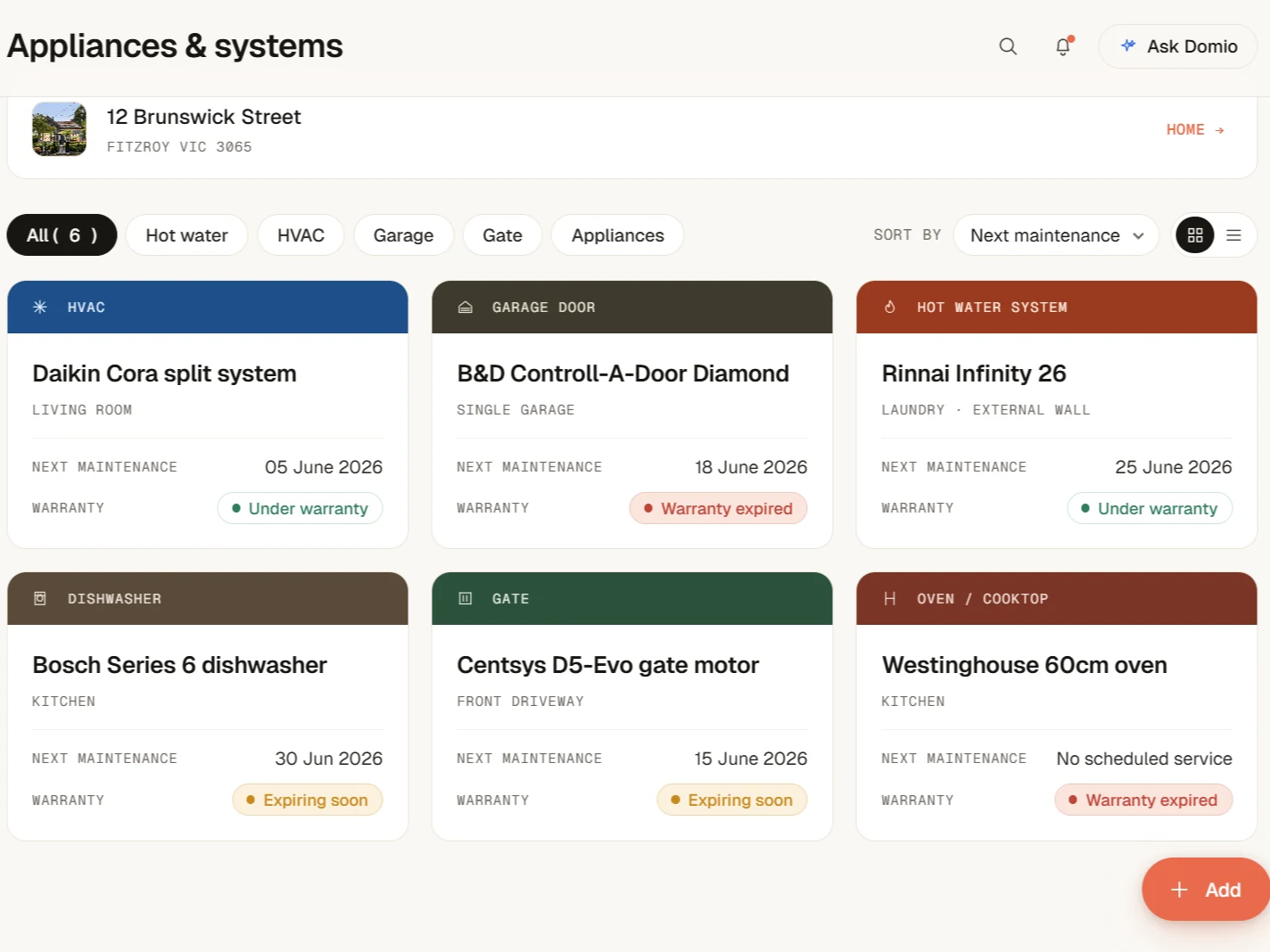Filter by Hot water
Image resolution: width=1270 pixels, height=952 pixels.
click(186, 235)
